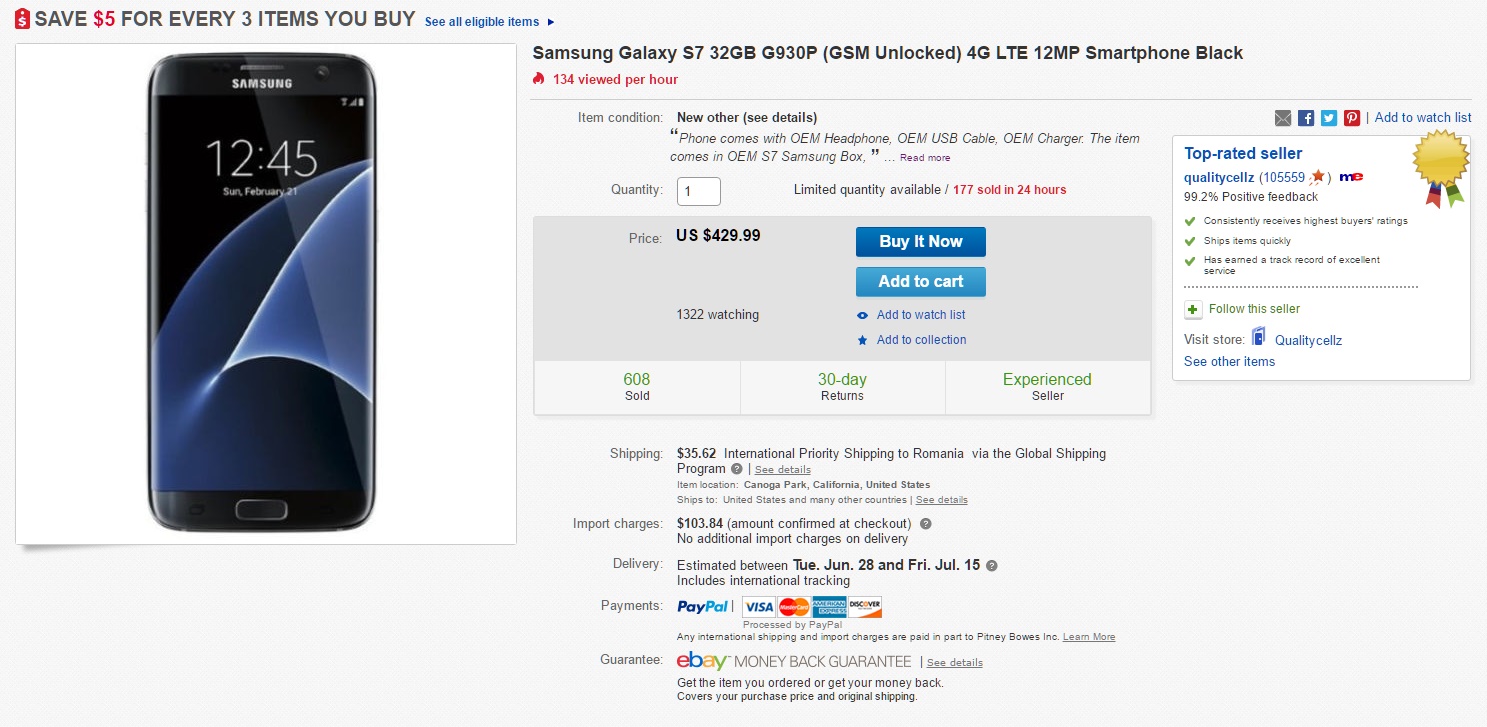Expand shipping See details link
Screen dimensions: 1487x727
782,469
